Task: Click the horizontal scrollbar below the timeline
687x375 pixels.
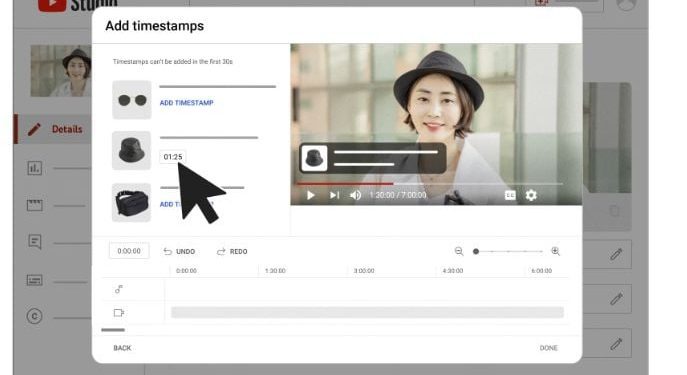Action: [x=113, y=330]
